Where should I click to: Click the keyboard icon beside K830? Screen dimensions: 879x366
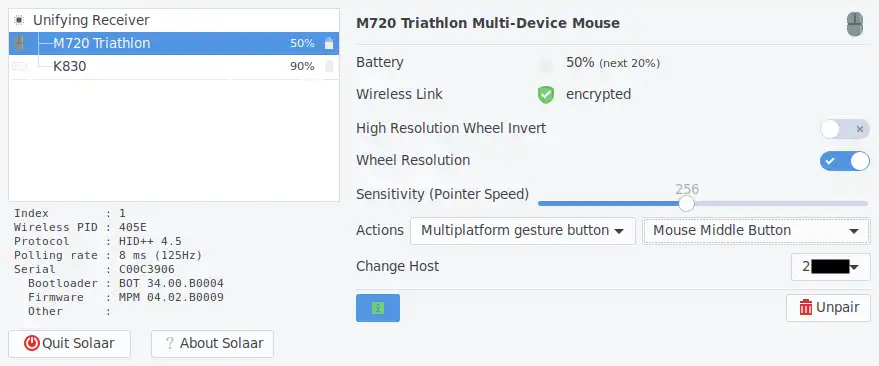point(19,66)
